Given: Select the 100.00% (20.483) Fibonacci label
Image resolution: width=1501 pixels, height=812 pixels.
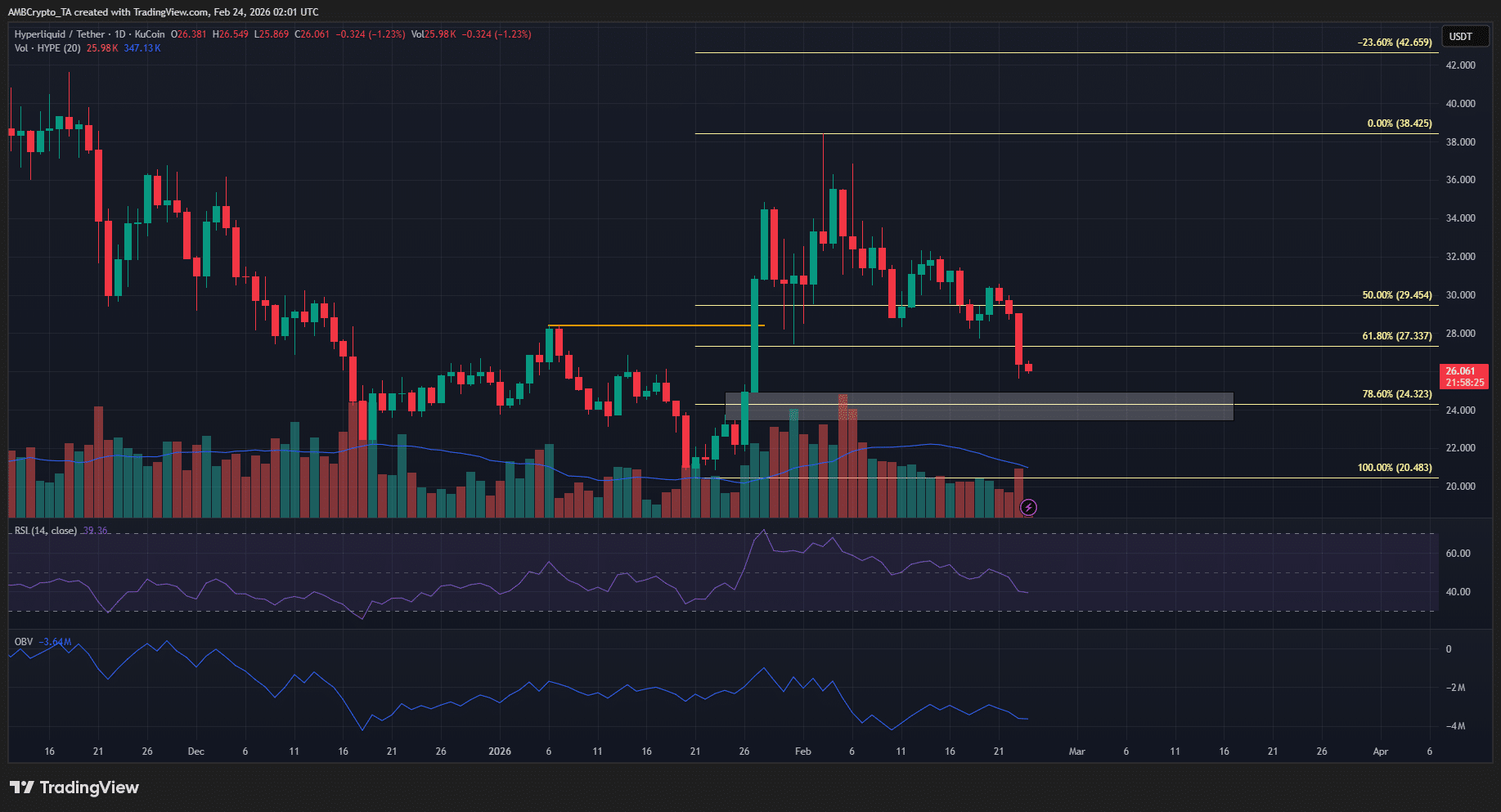Looking at the screenshot, I should click(1394, 468).
